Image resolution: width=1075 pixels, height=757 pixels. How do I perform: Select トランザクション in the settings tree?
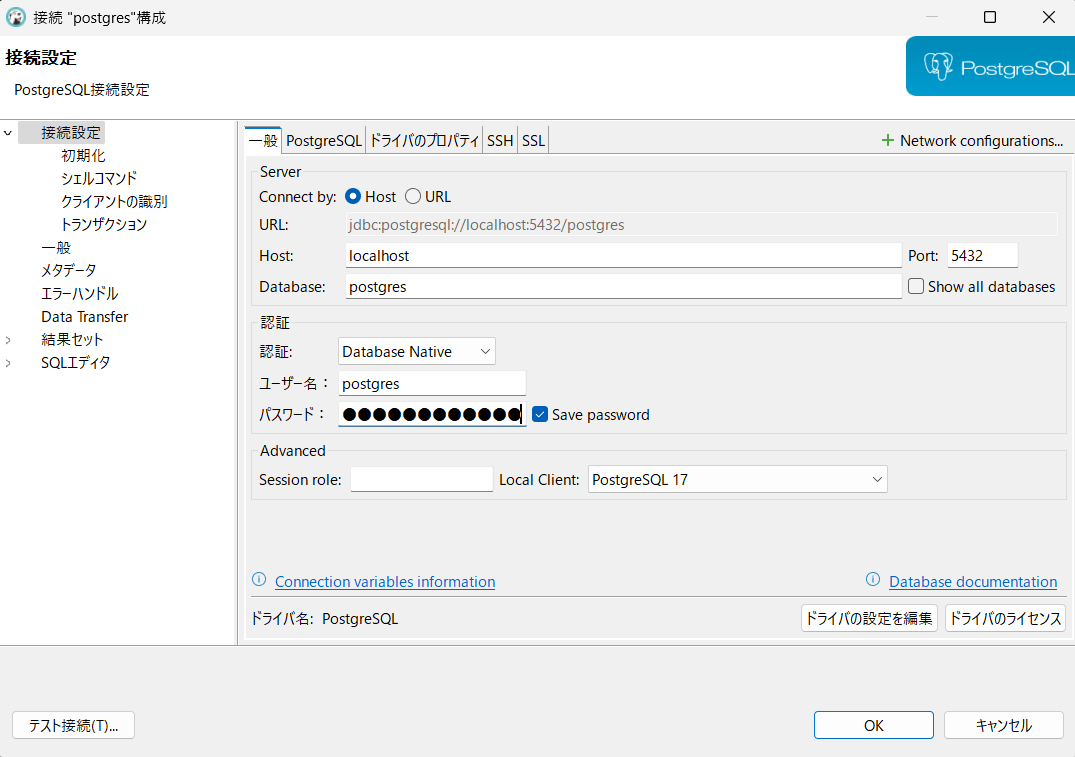pos(104,225)
